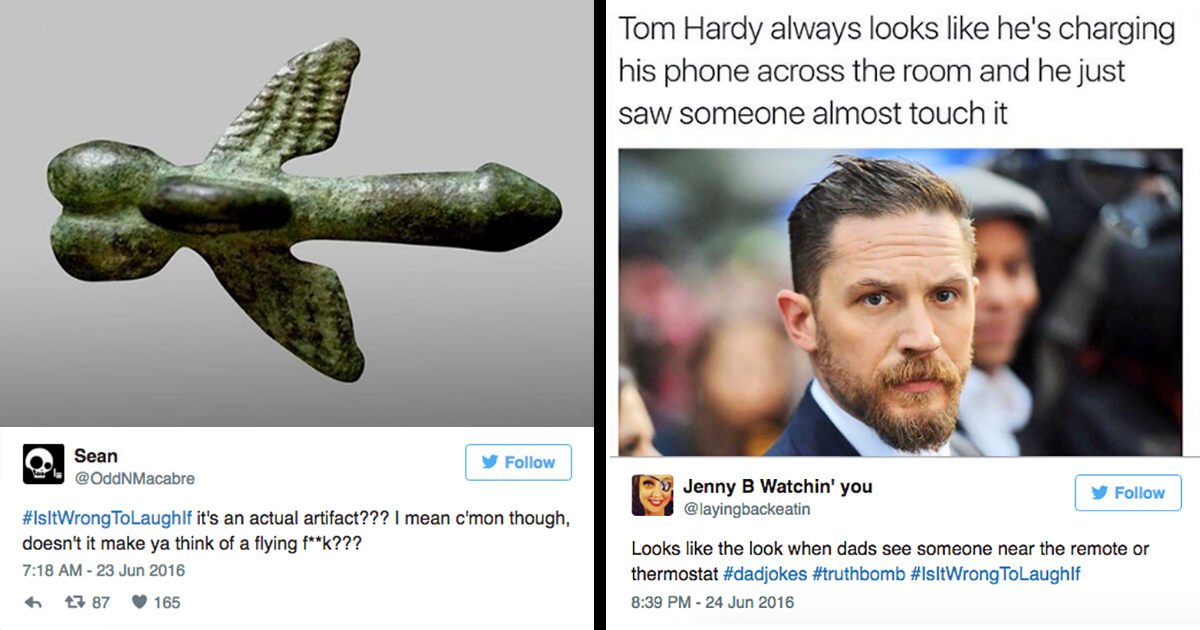Open the @layingbackeatin handle link
Screen dimensions: 1200x630
pos(747,509)
